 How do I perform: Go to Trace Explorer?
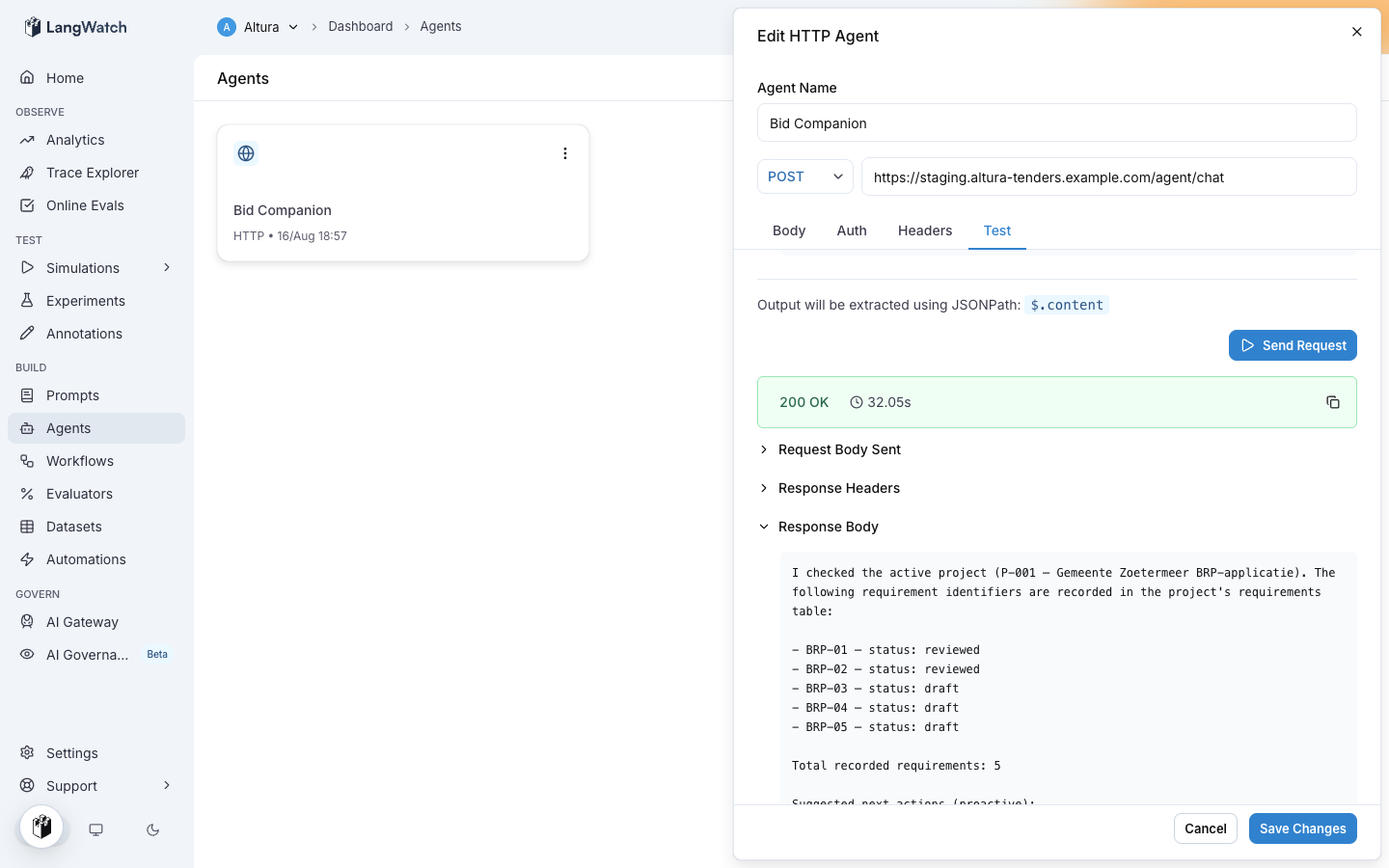[96, 173]
